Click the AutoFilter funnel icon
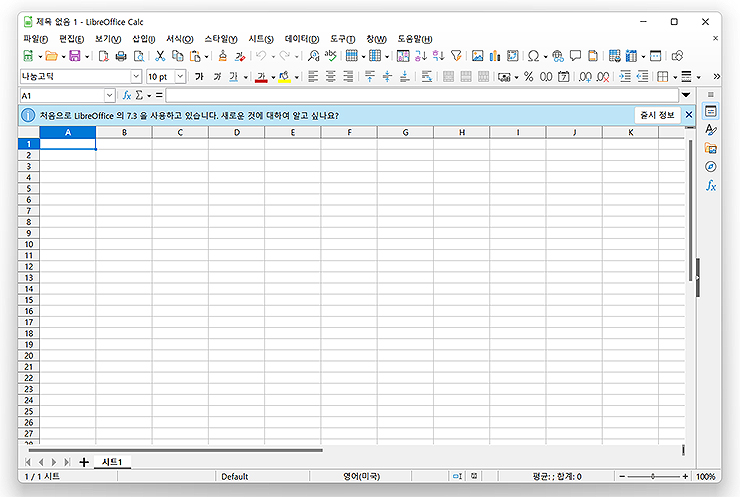Screen dimensions: 740x497 456,56
